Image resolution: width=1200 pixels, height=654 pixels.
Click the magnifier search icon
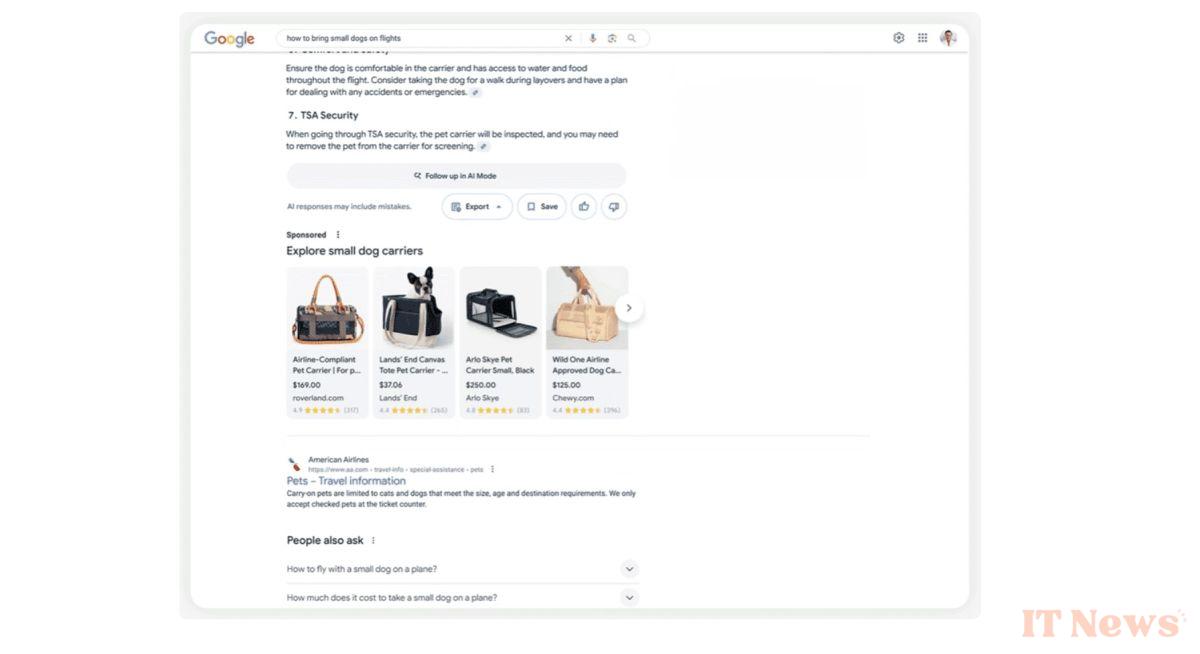coord(631,38)
